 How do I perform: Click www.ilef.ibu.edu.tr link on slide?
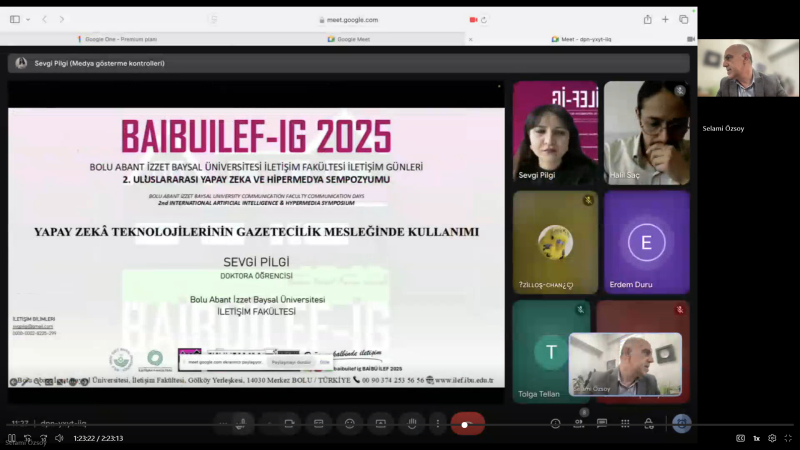coord(464,380)
